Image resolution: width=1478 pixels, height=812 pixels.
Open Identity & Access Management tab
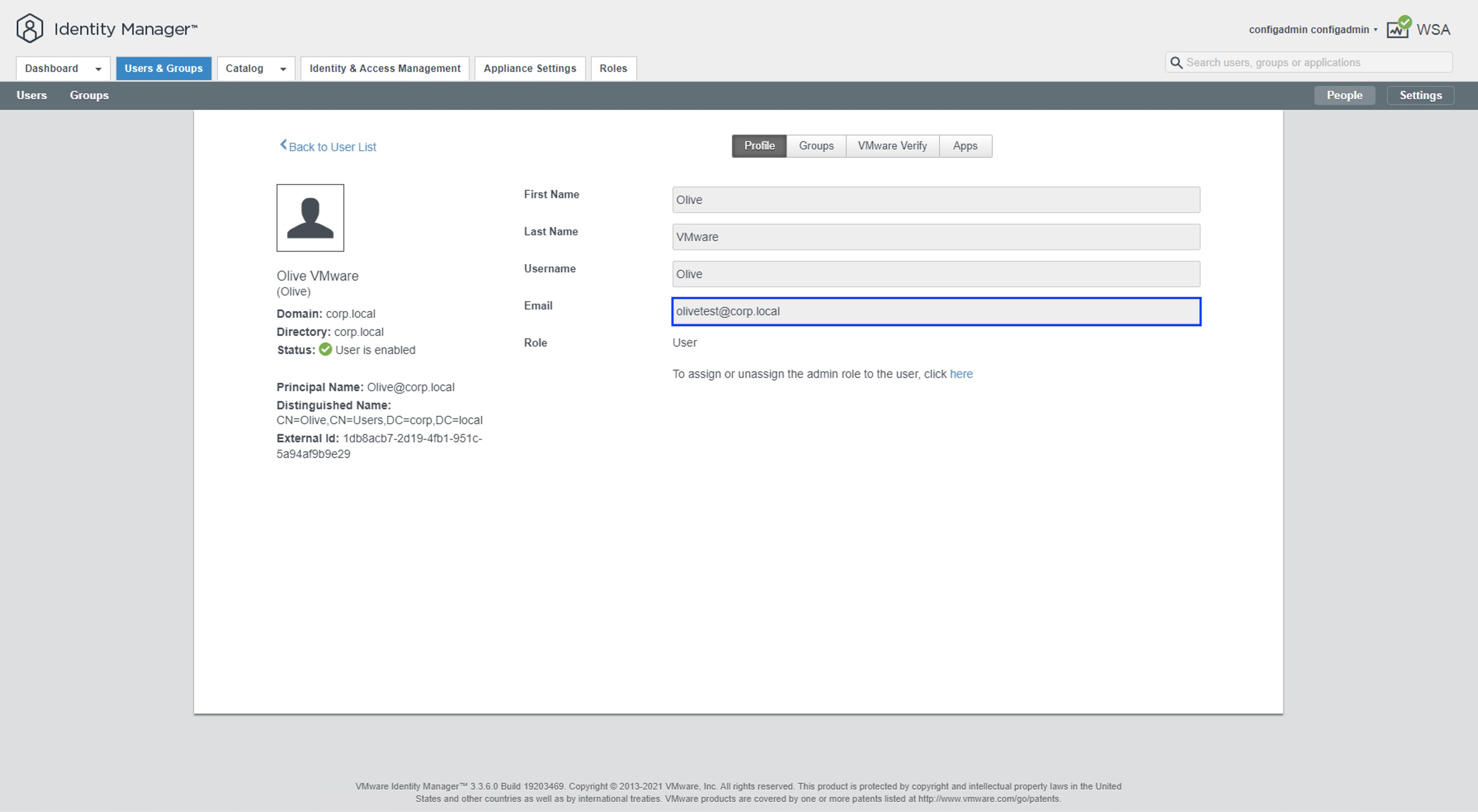[x=385, y=68]
